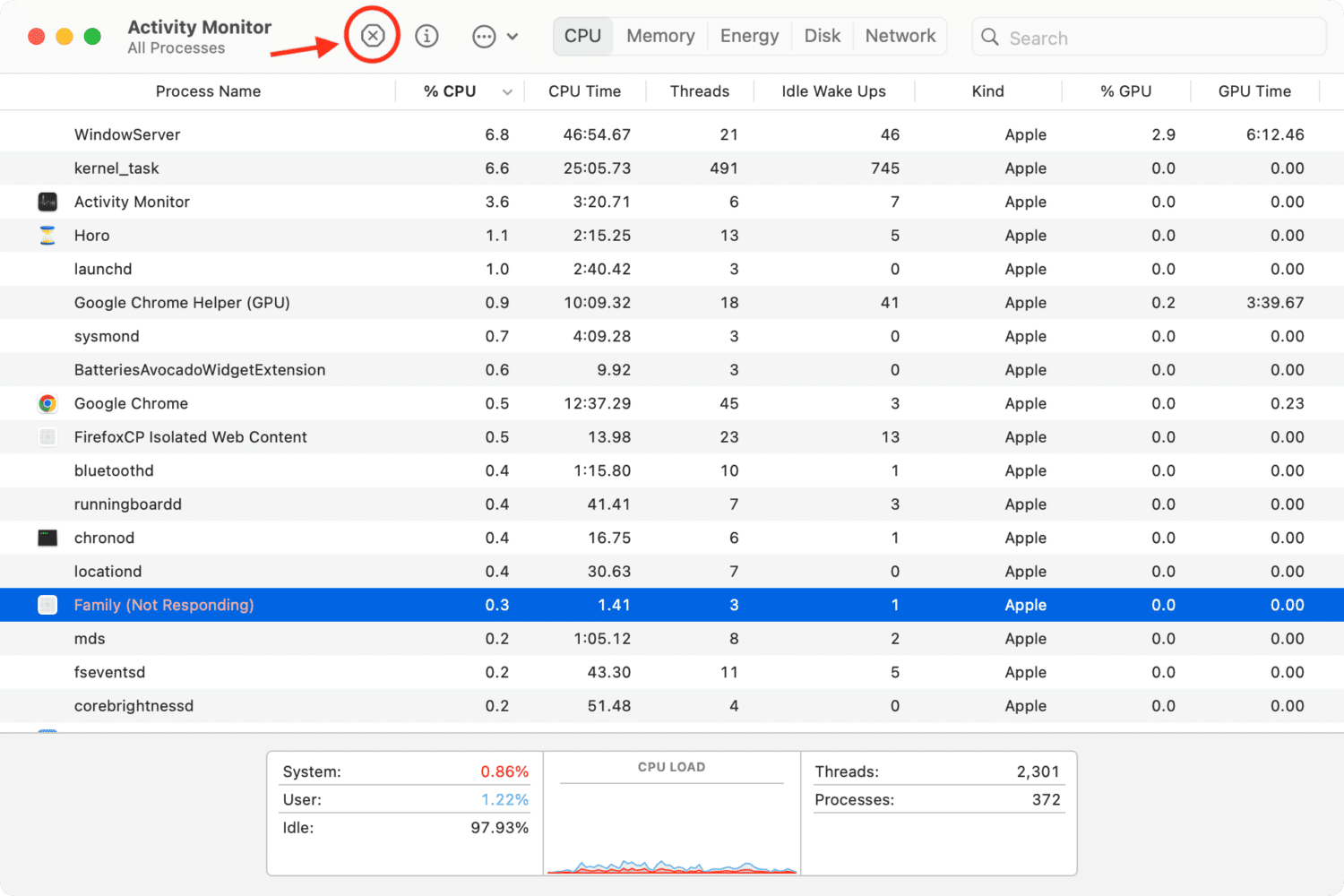The image size is (1344, 896).
Task: Toggle the % CPU sort direction arrow
Action: tap(507, 92)
